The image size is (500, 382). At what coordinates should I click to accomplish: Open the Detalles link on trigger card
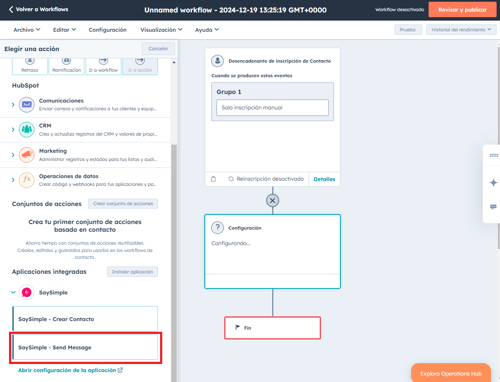[324, 179]
